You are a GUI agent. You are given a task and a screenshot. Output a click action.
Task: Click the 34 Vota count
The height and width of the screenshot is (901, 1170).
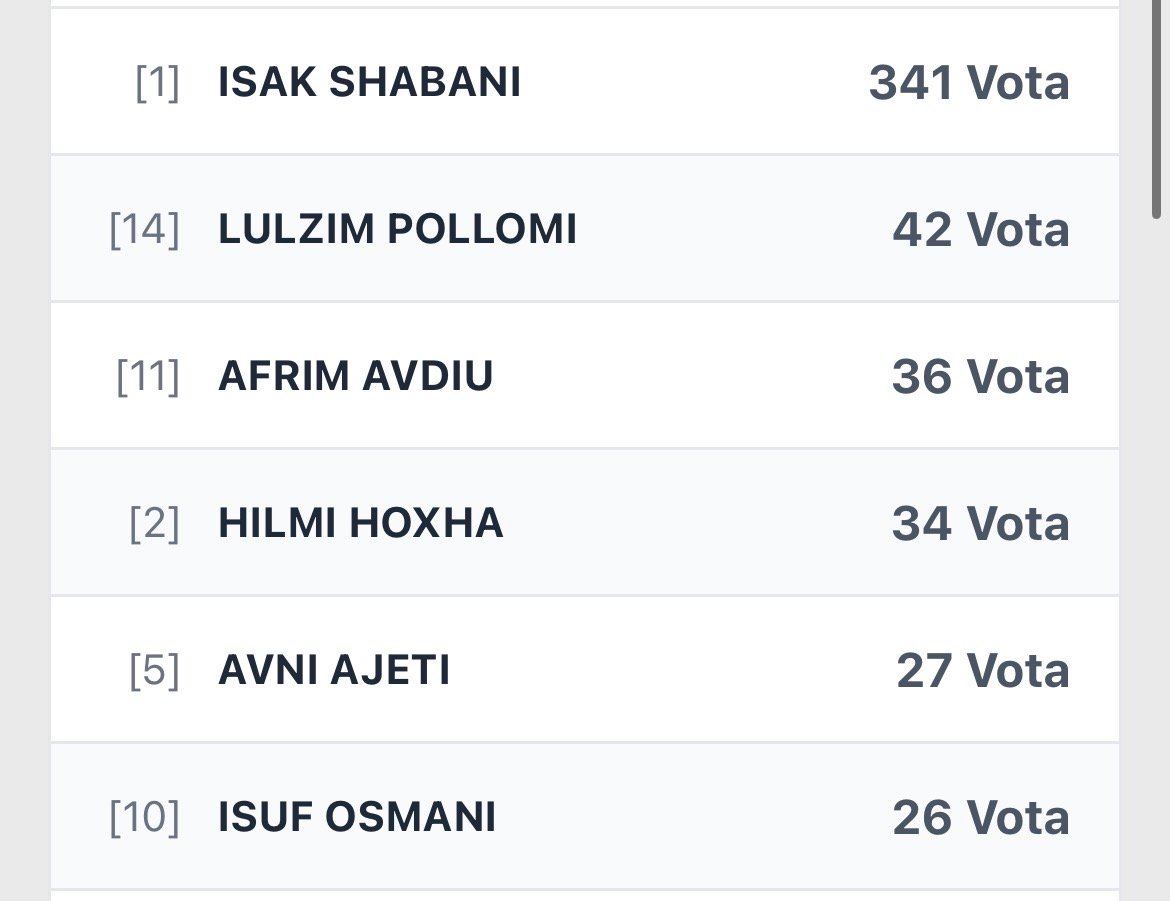(980, 523)
